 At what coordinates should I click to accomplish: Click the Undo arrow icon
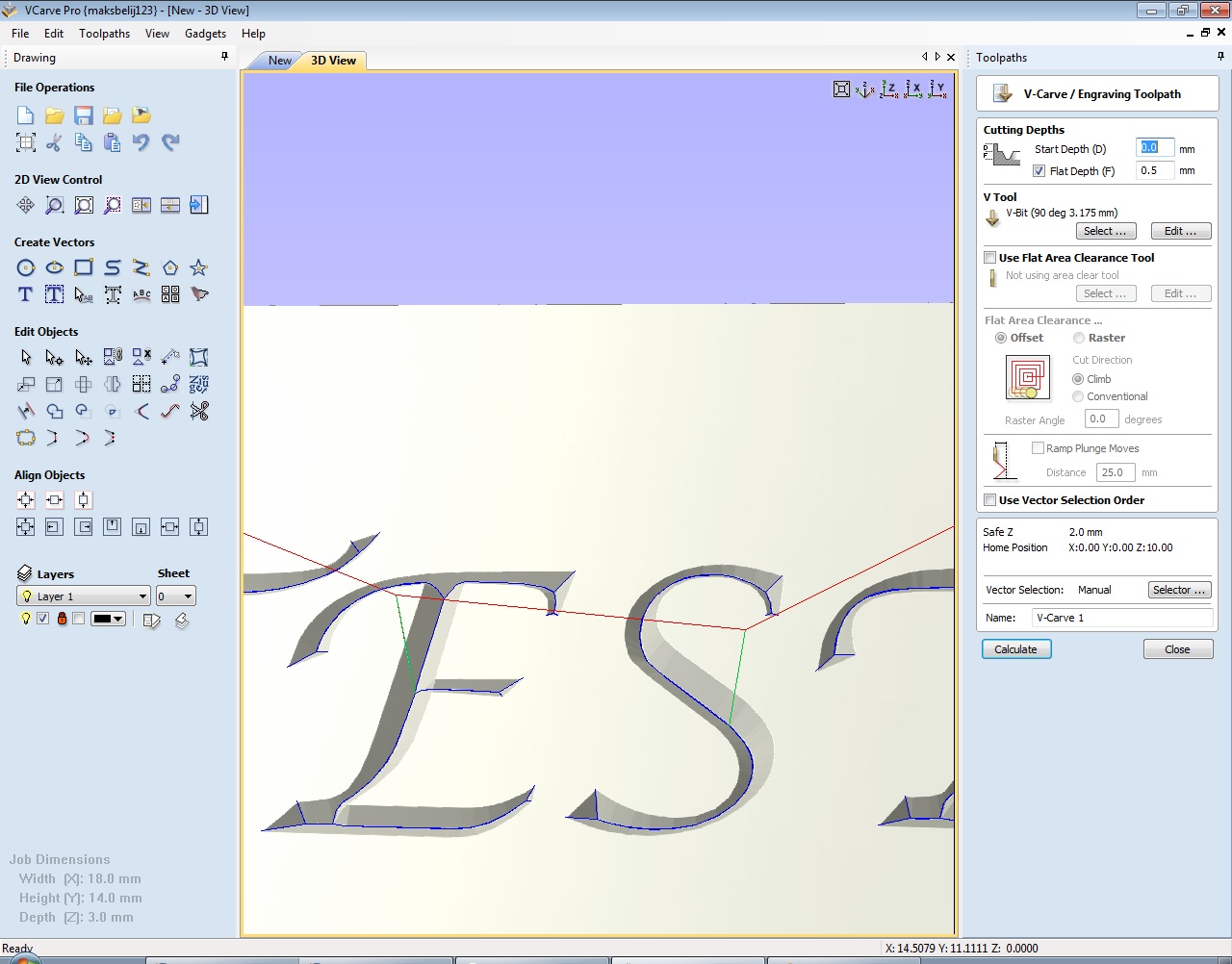point(141,142)
